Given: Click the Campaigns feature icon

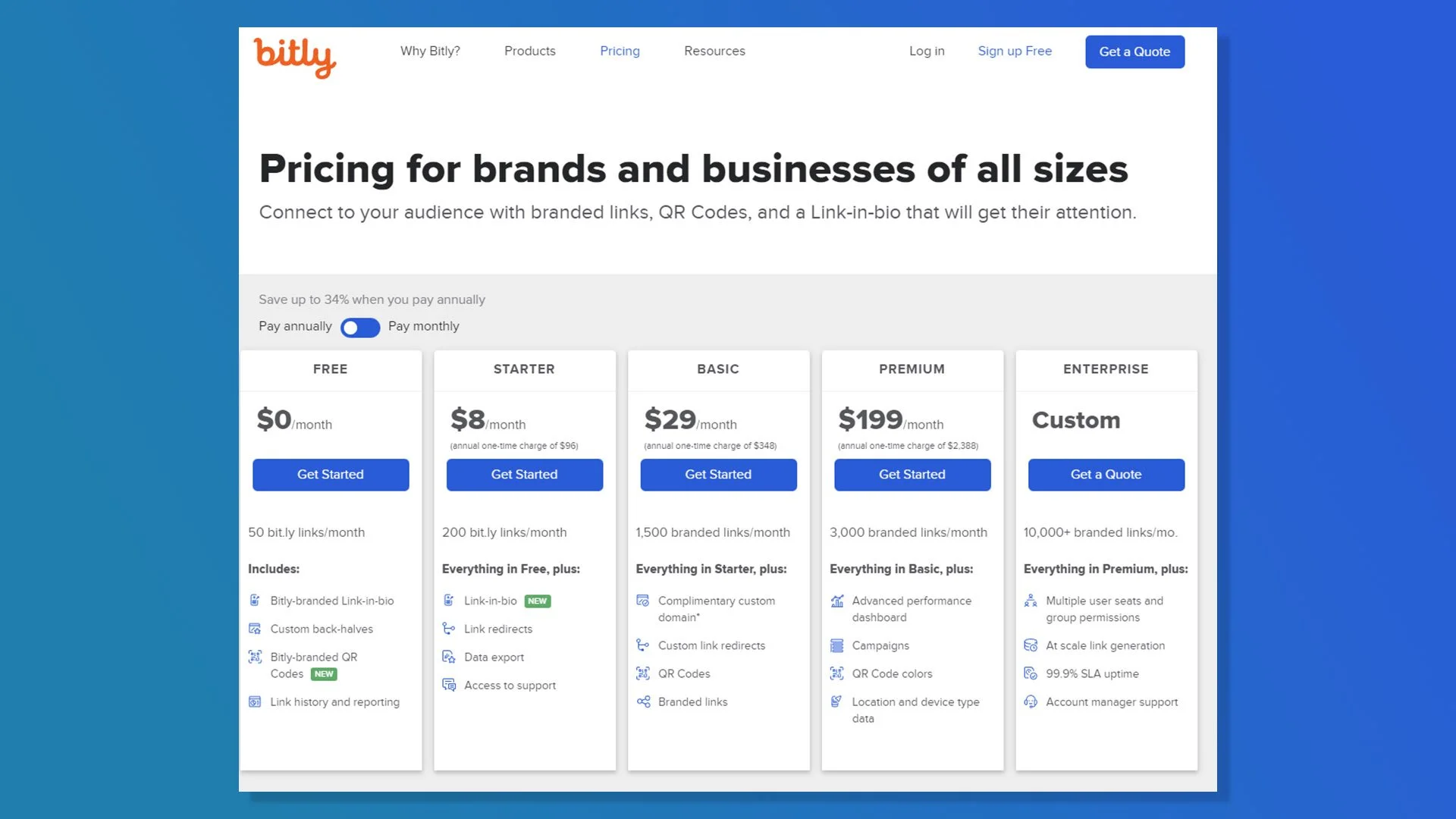Looking at the screenshot, I should pyautogui.click(x=837, y=645).
